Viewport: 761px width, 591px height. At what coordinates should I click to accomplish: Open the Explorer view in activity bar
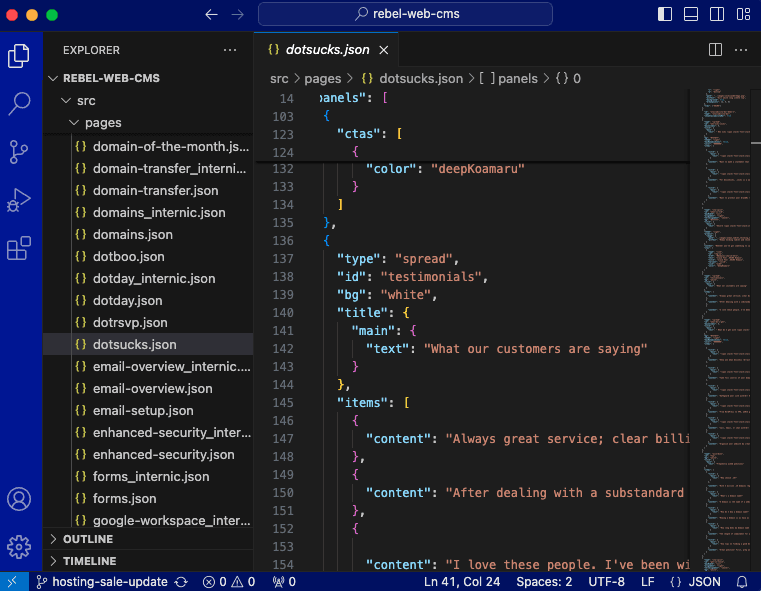coord(19,56)
